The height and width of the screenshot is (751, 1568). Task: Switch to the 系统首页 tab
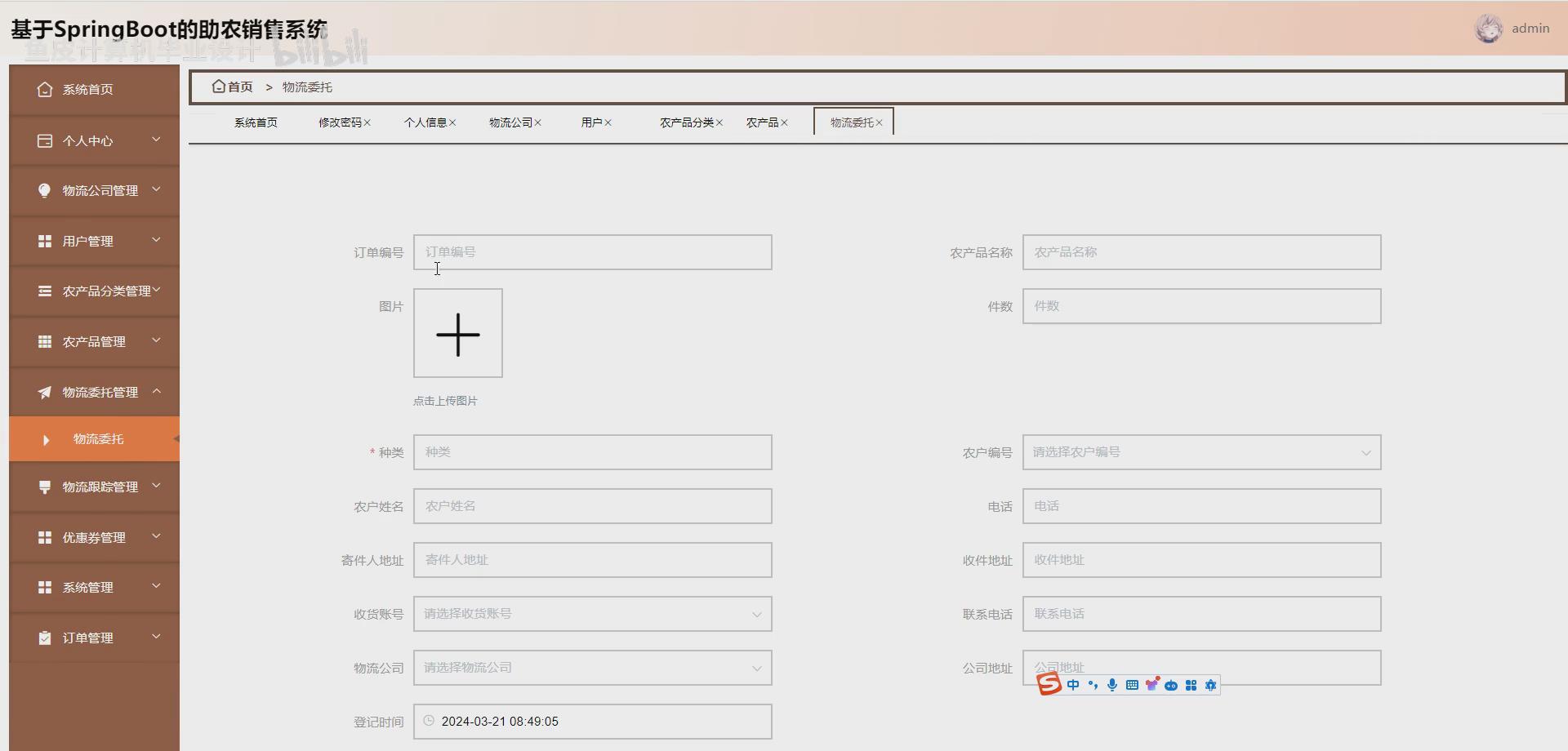256,122
